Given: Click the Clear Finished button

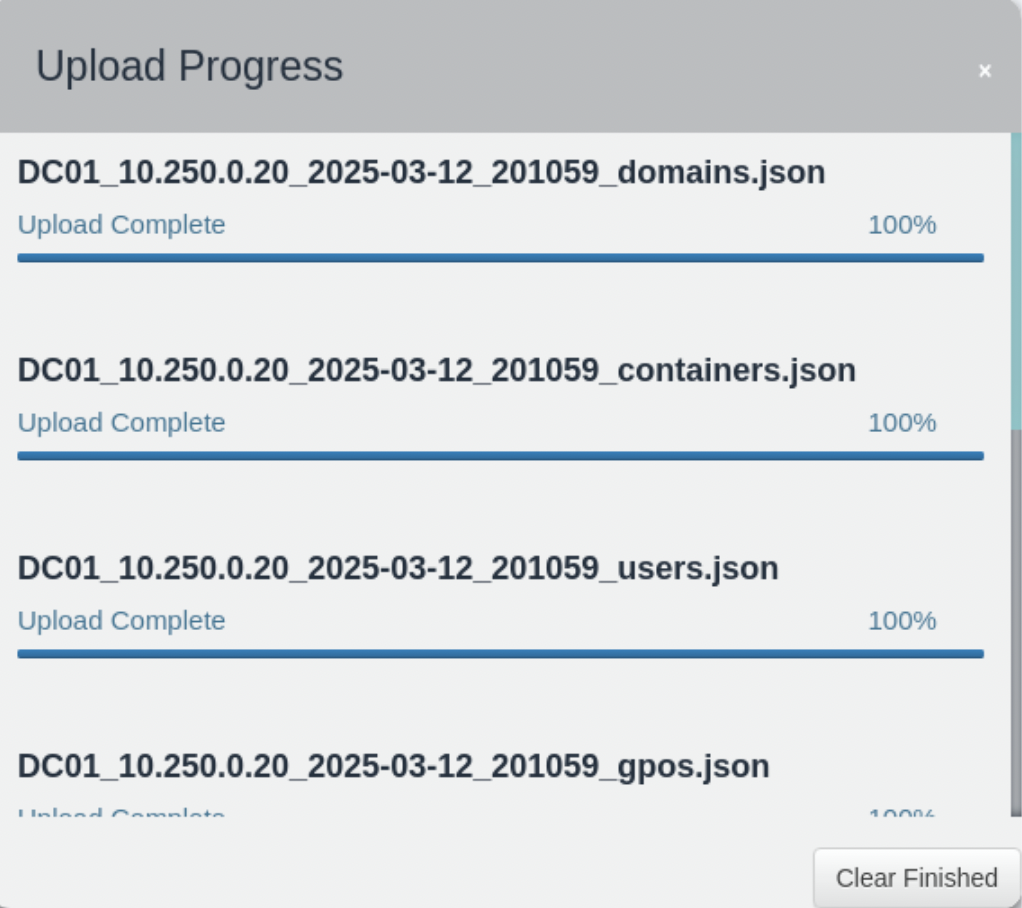Looking at the screenshot, I should 916,878.
